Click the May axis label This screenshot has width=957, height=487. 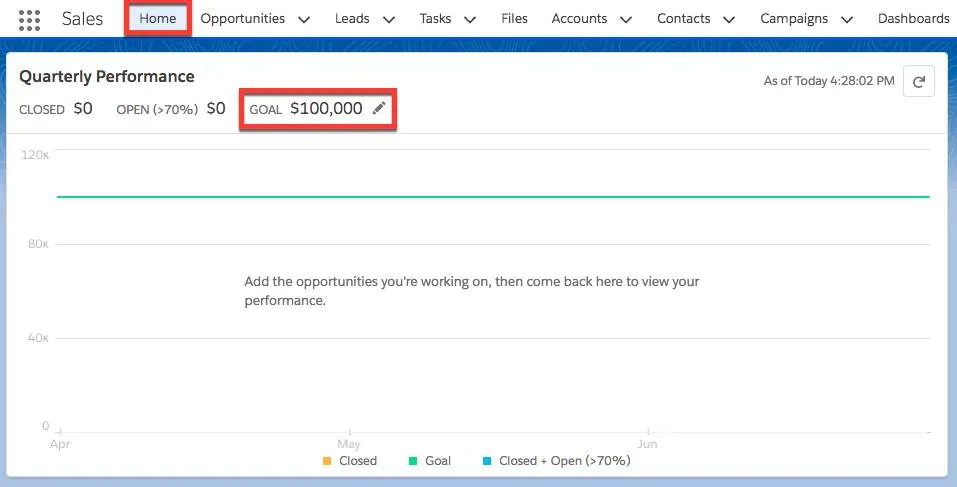point(348,444)
